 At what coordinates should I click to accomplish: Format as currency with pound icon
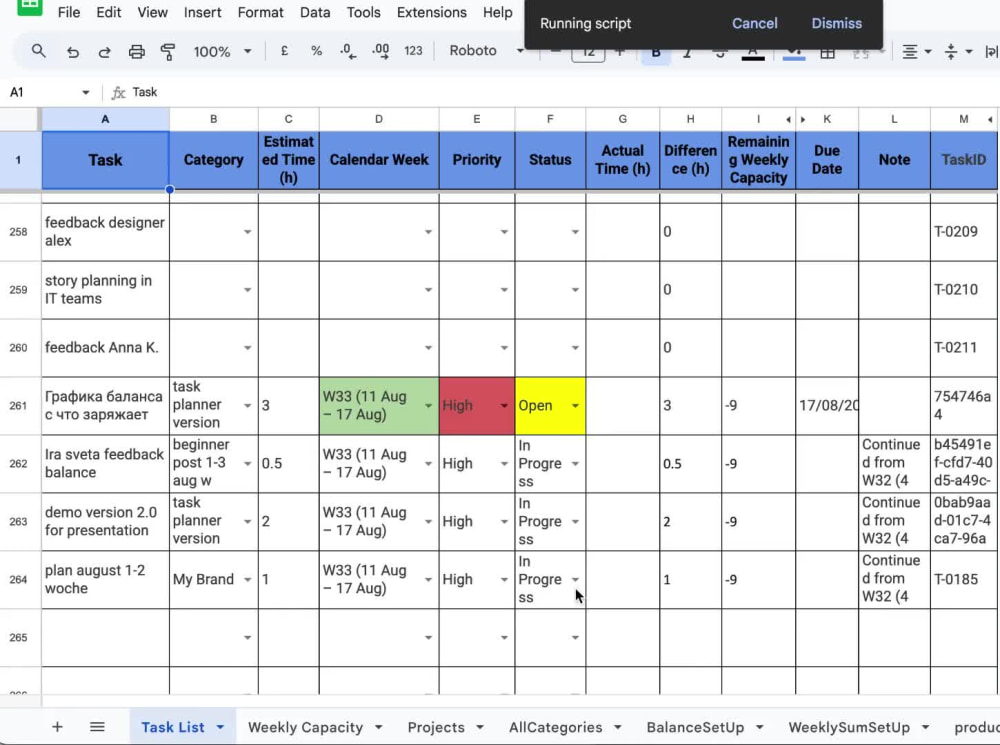coord(284,51)
